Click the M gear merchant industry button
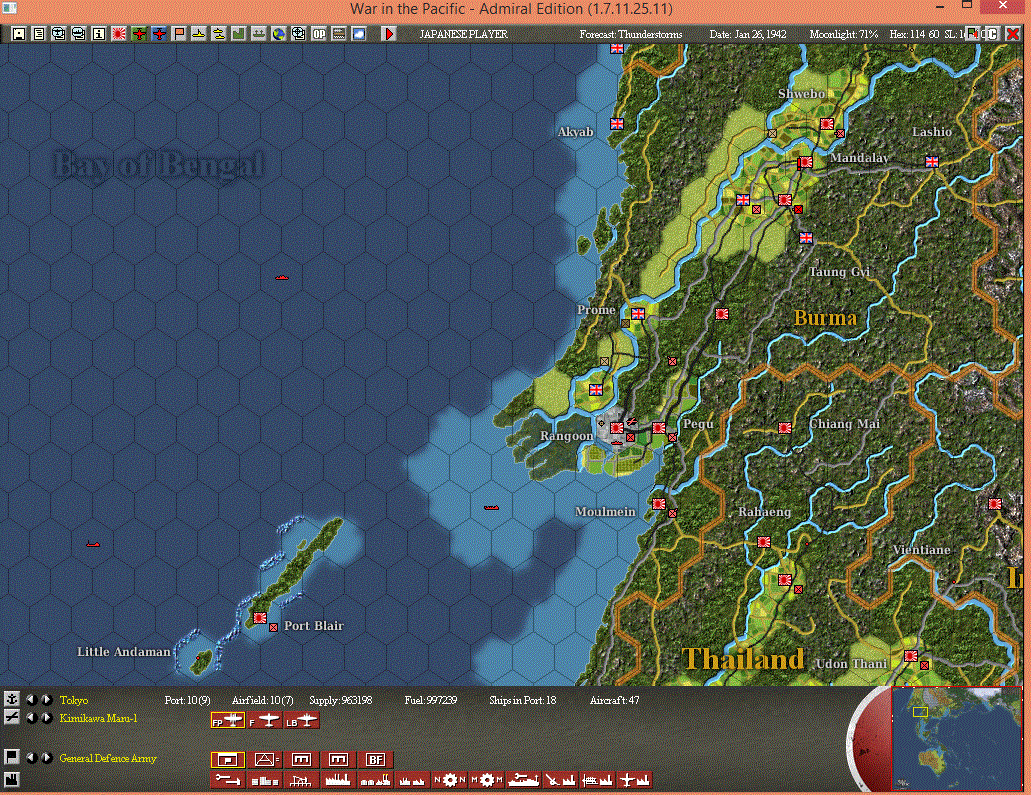This screenshot has height=795, width=1031. 487,779
